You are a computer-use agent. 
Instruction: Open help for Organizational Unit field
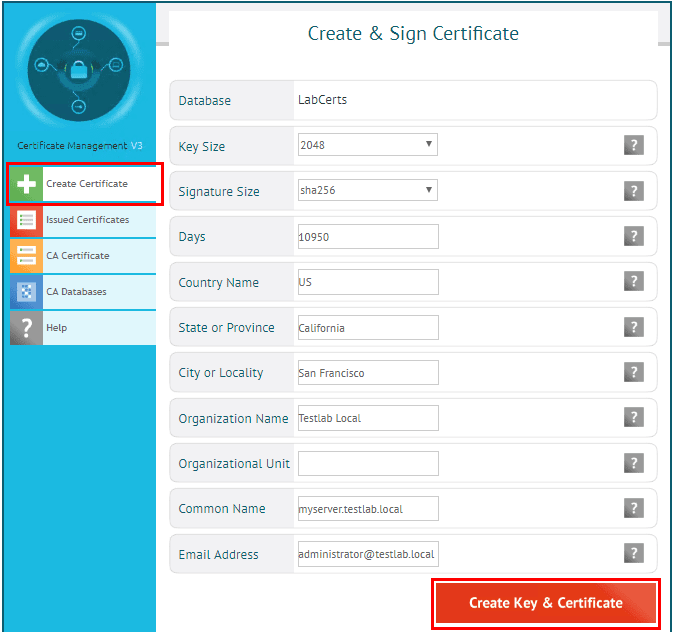[x=634, y=463]
